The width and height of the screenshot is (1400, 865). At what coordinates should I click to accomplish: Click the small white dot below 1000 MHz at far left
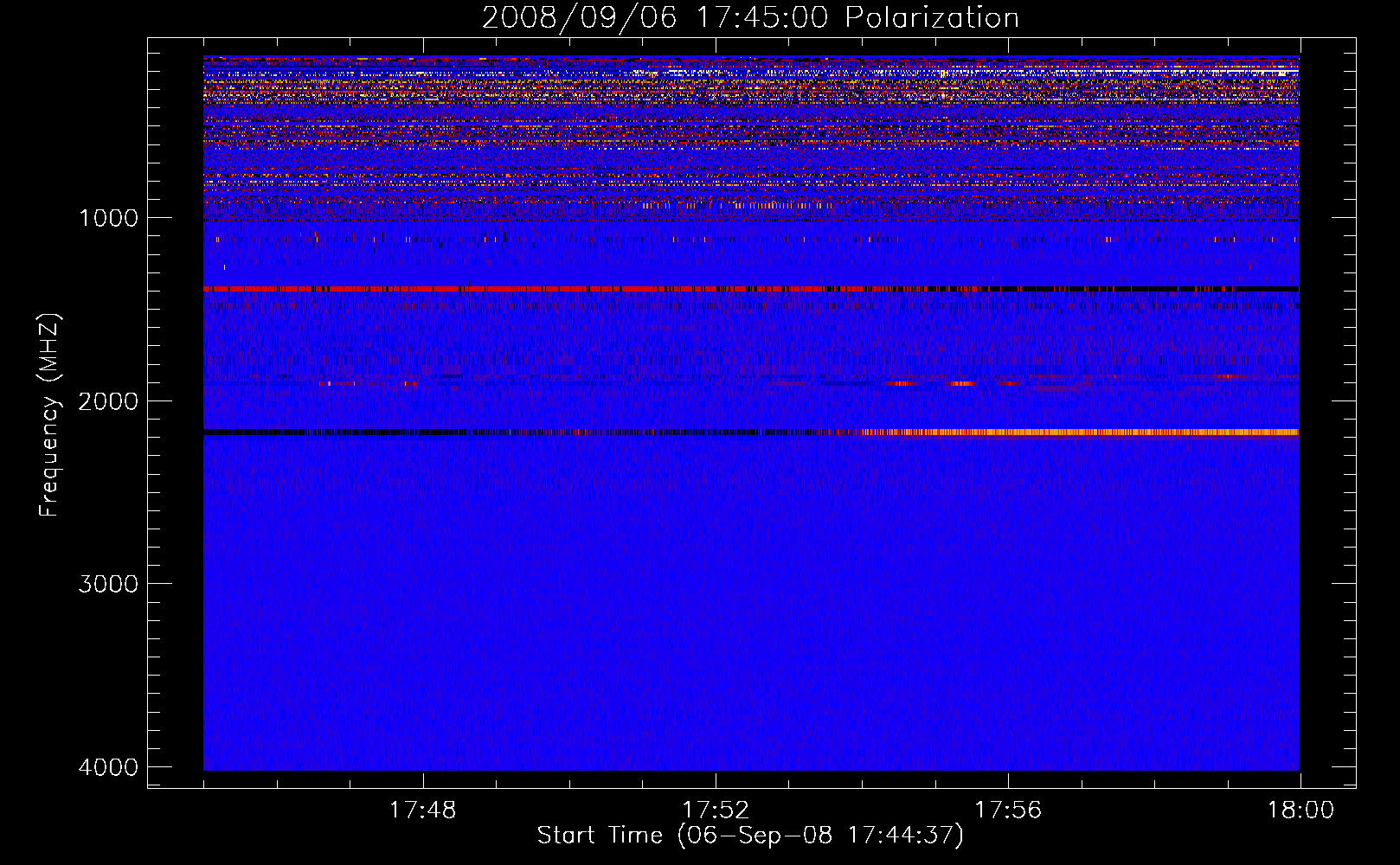(x=224, y=267)
